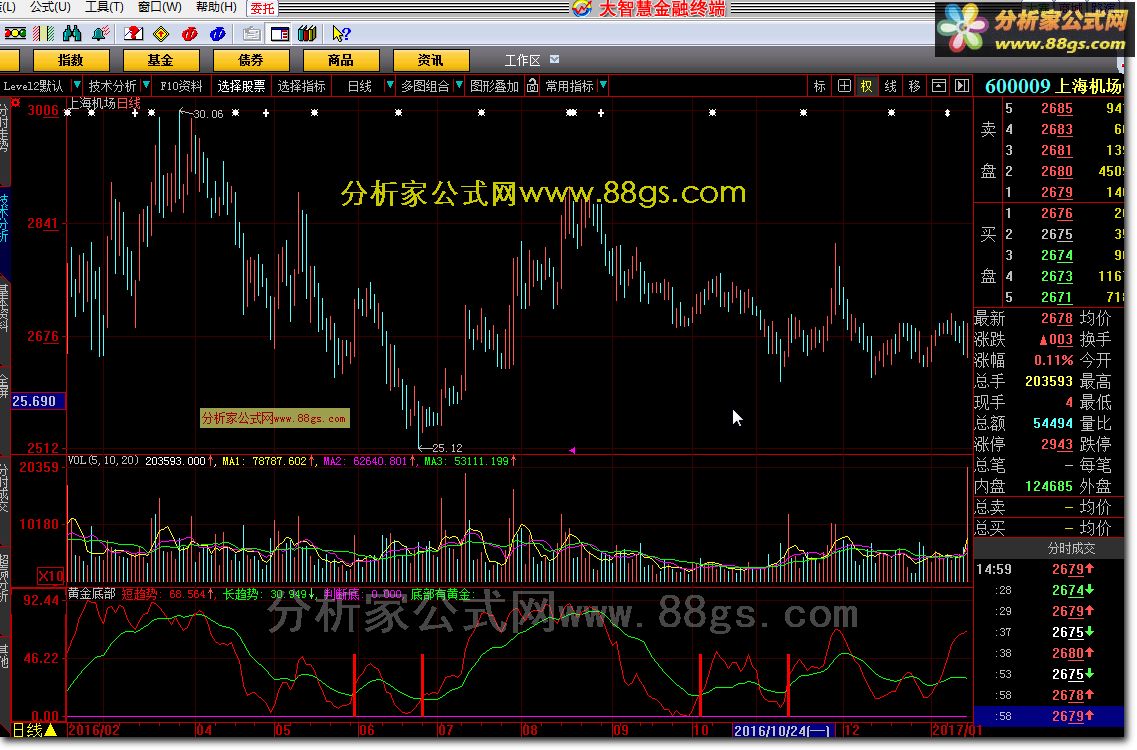Screen dimensions: 1137x750
Task: Click the lock icon beside 图形叠加
Action: 532,86
